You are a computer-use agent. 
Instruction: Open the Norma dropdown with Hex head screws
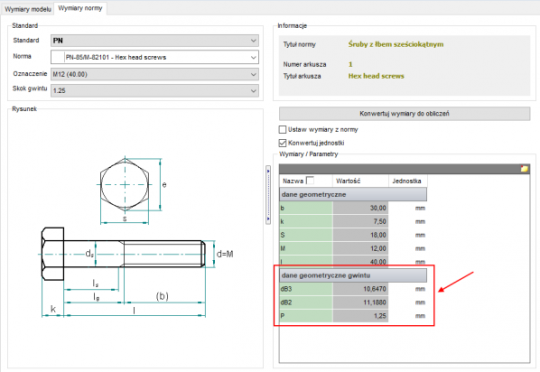(x=155, y=57)
